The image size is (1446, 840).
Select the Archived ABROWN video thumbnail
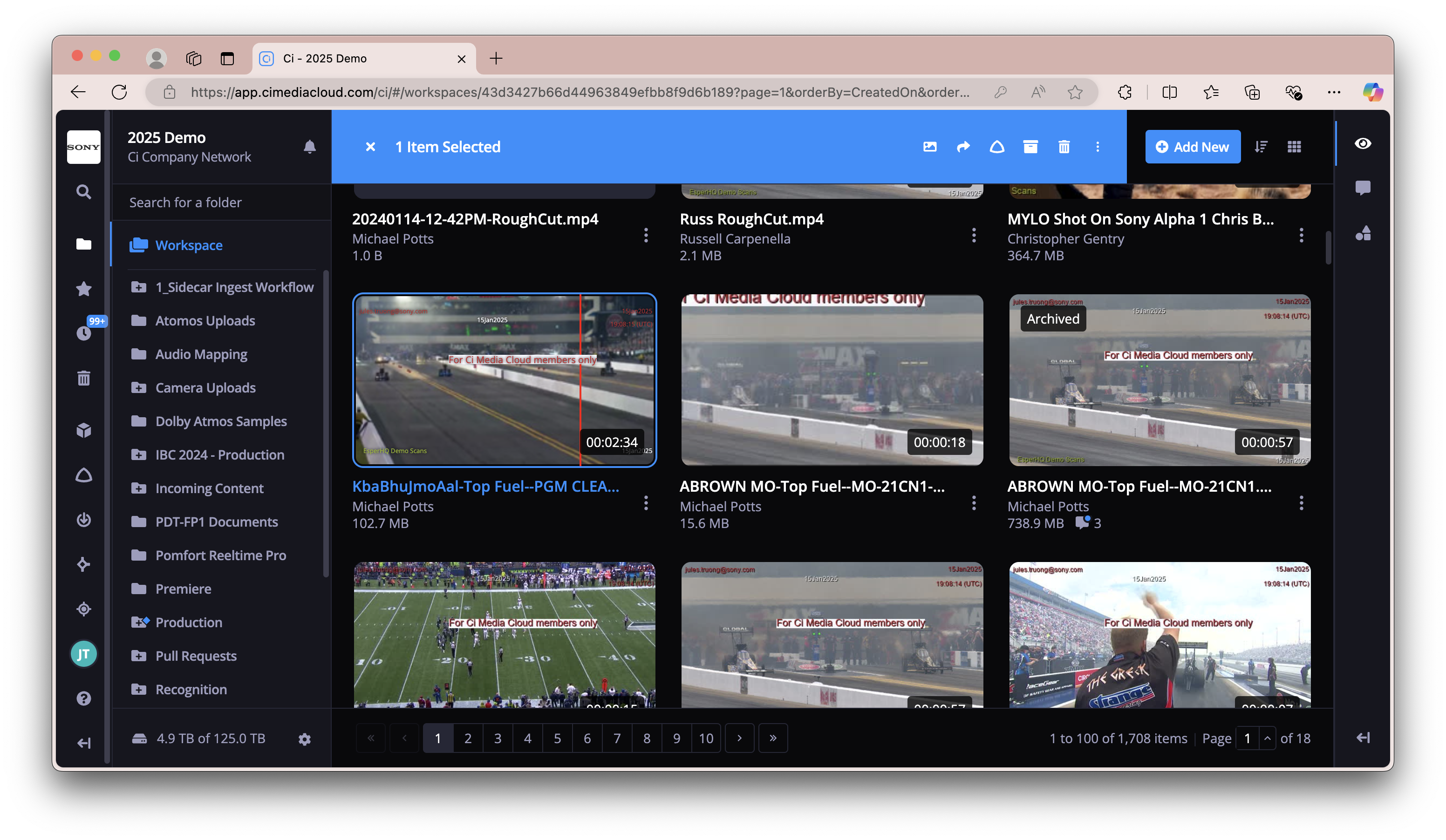pyautogui.click(x=1160, y=380)
